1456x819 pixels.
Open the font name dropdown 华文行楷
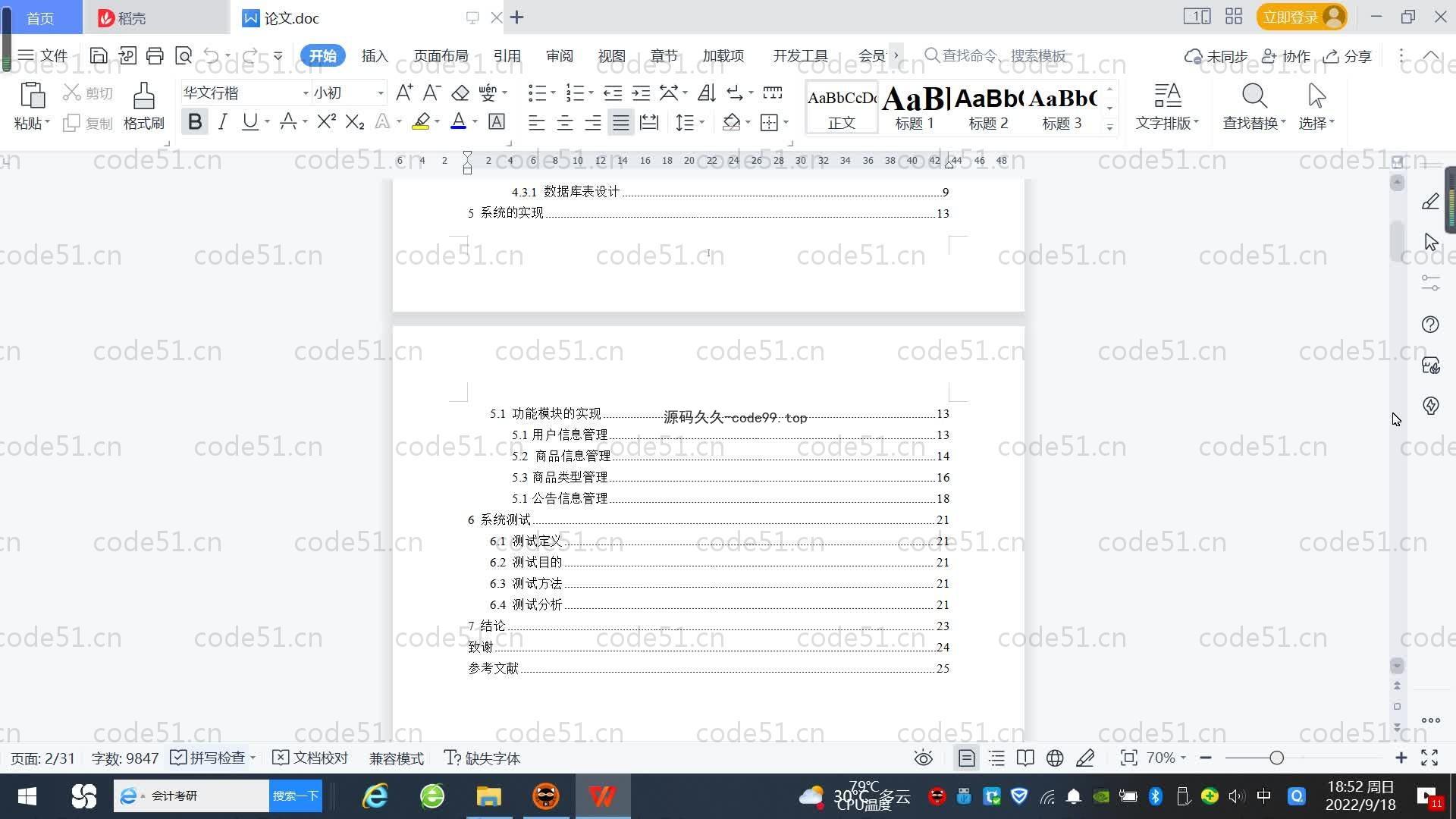[x=306, y=93]
